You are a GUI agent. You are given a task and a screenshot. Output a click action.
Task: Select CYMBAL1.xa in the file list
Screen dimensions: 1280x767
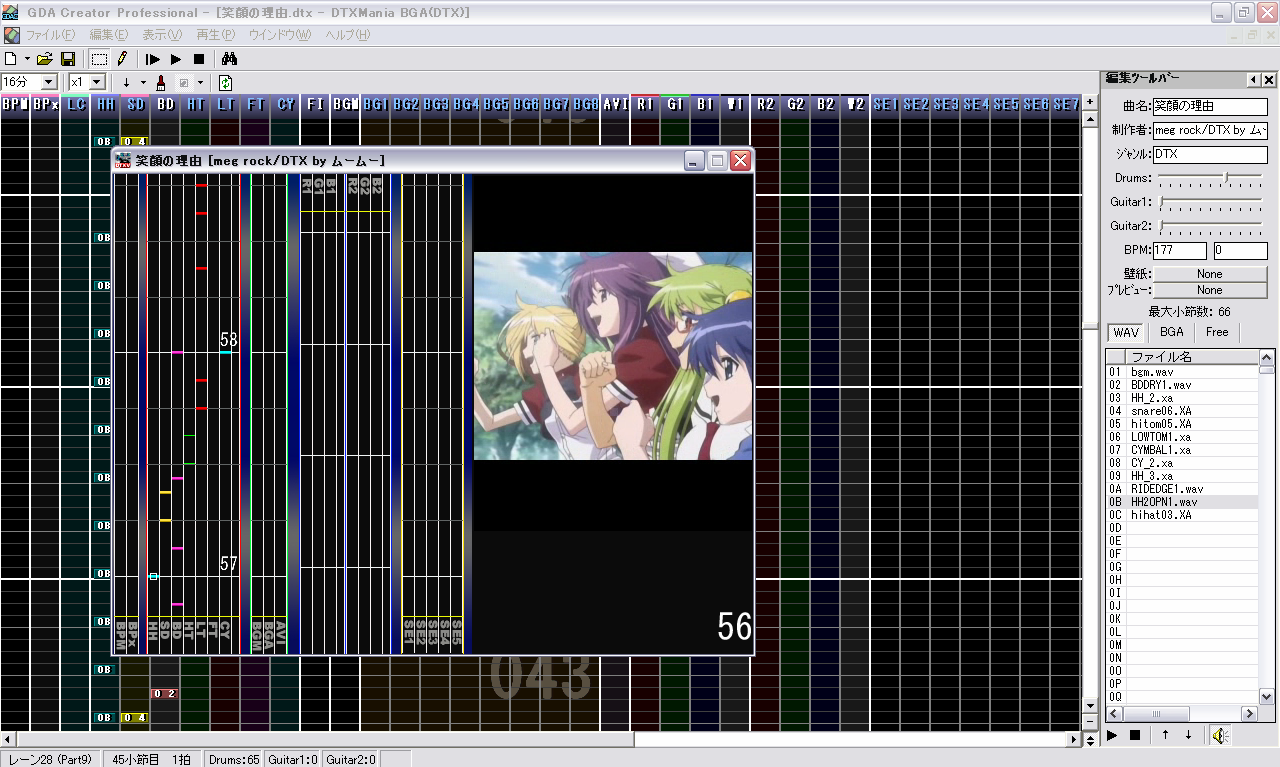(1182, 450)
